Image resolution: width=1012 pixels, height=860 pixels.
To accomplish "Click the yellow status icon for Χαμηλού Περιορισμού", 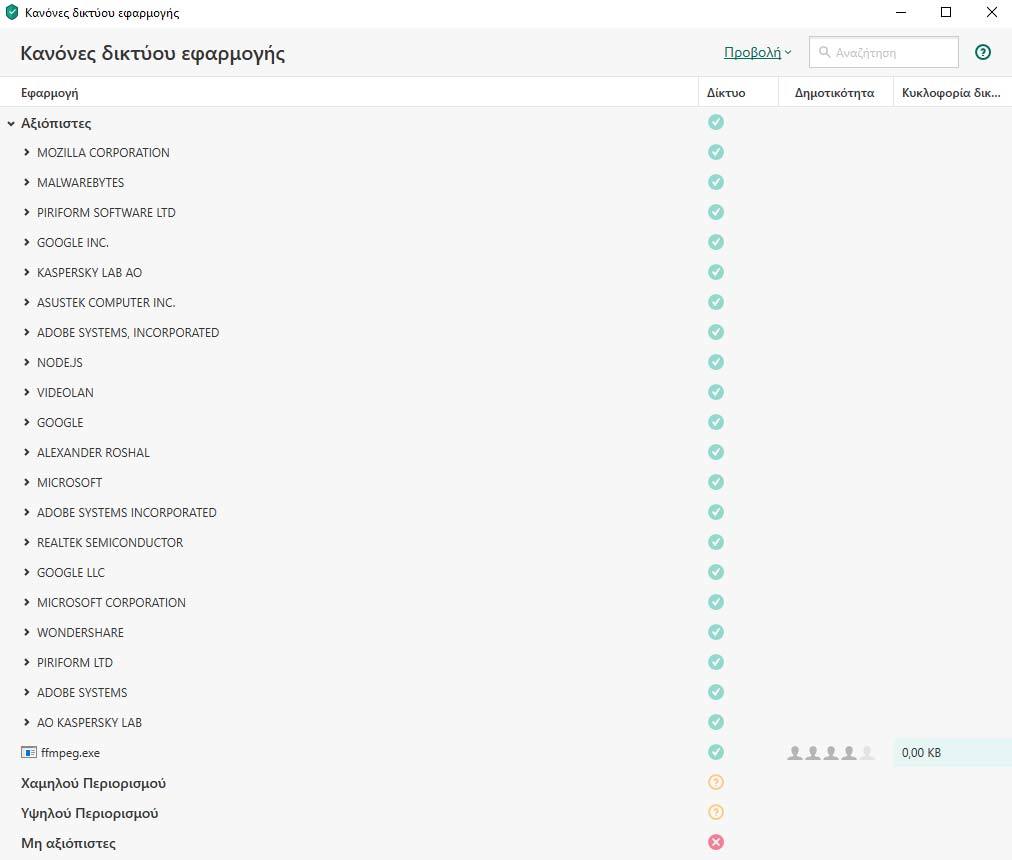I will pyautogui.click(x=716, y=782).
